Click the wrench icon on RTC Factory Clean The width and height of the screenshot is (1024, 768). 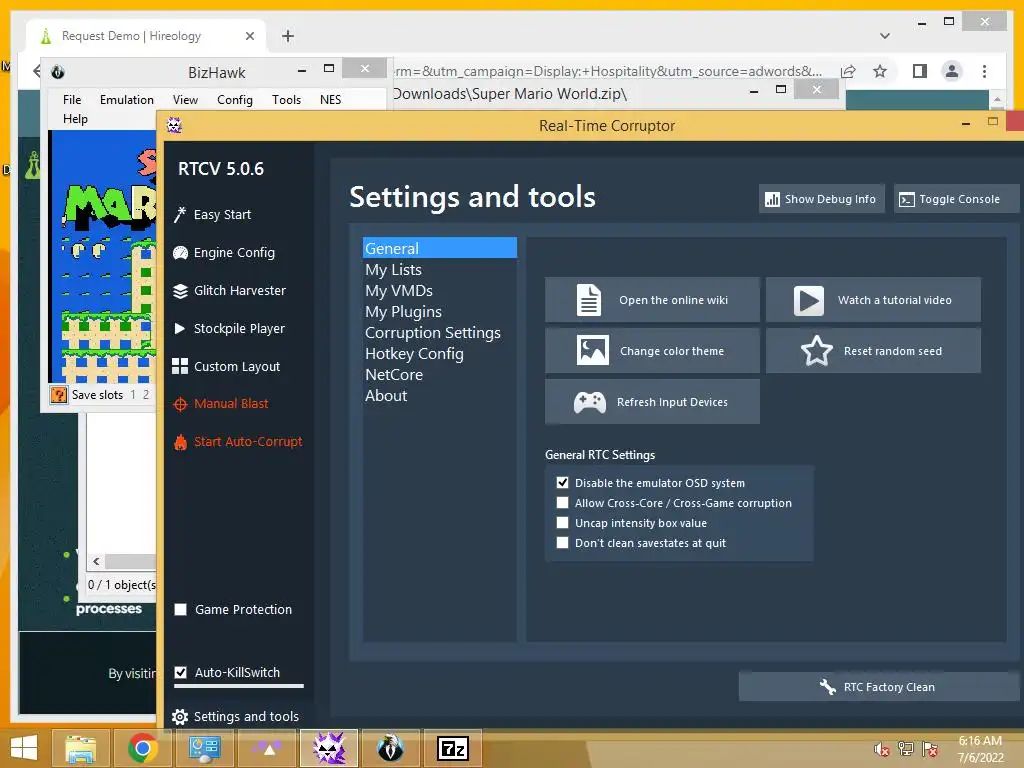tap(827, 686)
